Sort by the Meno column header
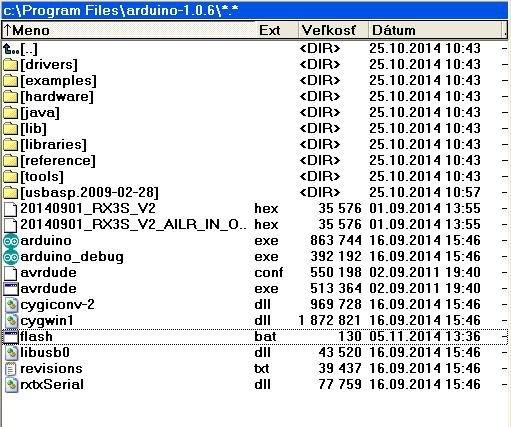 coord(129,30)
